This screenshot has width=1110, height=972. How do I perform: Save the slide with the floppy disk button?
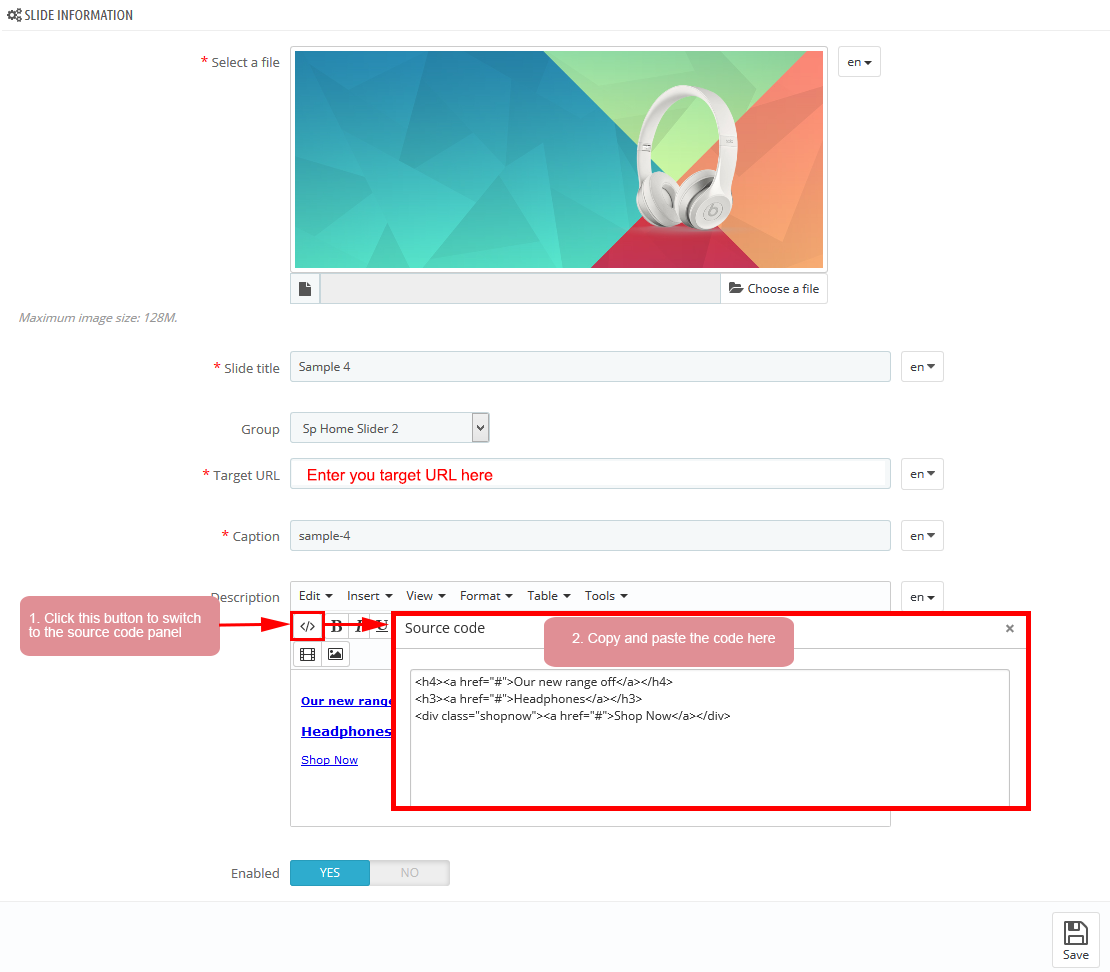point(1075,940)
